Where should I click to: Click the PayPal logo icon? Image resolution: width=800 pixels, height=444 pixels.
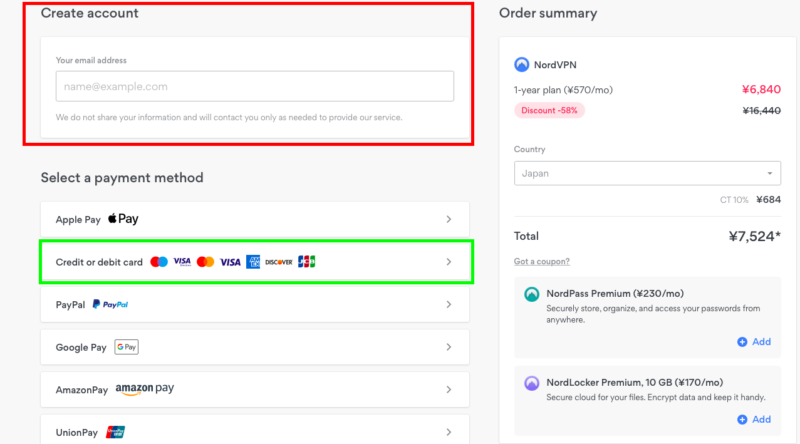pyautogui.click(x=110, y=304)
